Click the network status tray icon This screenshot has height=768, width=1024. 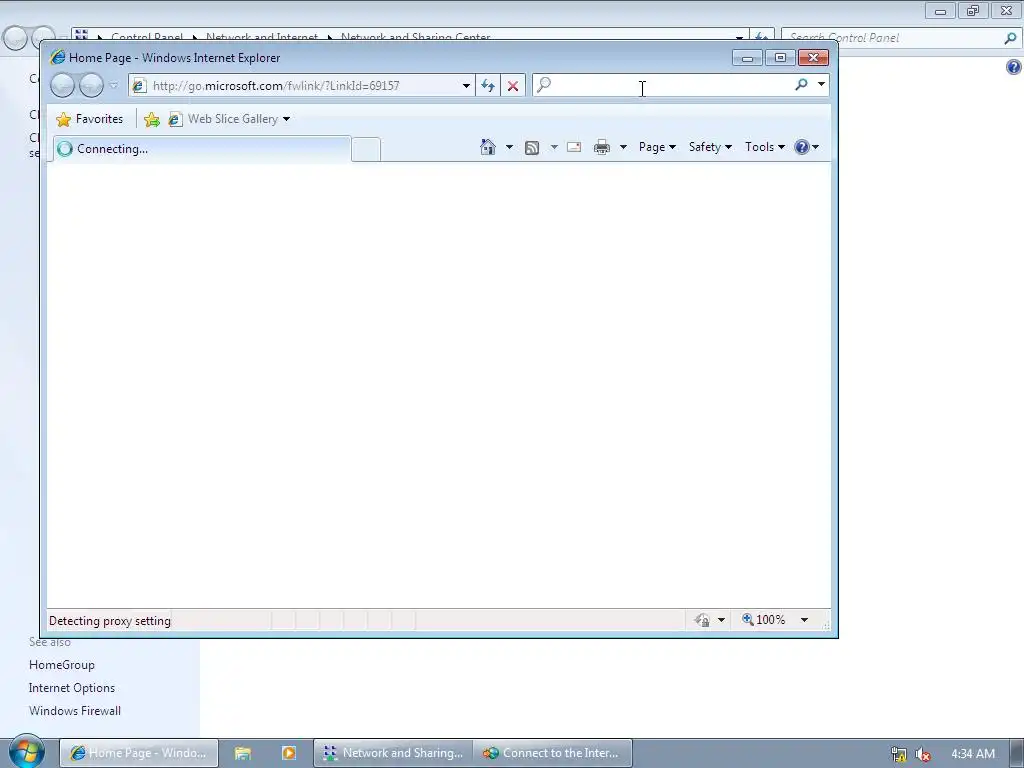tap(899, 754)
